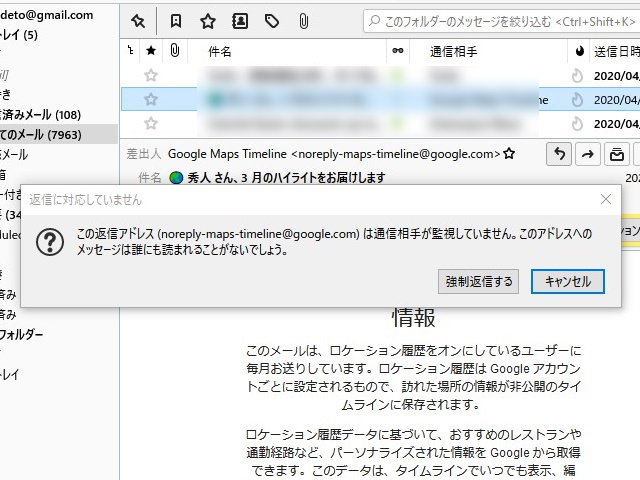This screenshot has height=480, width=640.
Task: Click 強制返信する button in dialog
Action: click(x=478, y=281)
